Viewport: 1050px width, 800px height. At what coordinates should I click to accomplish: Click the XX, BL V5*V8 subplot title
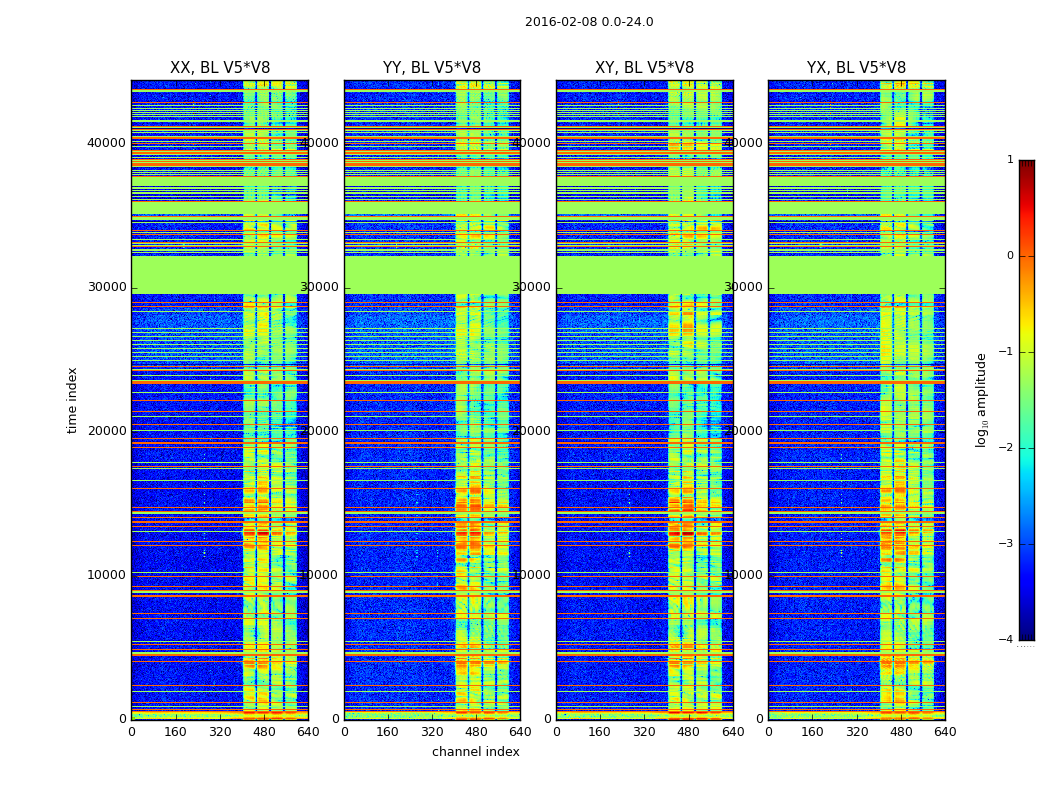[220, 68]
